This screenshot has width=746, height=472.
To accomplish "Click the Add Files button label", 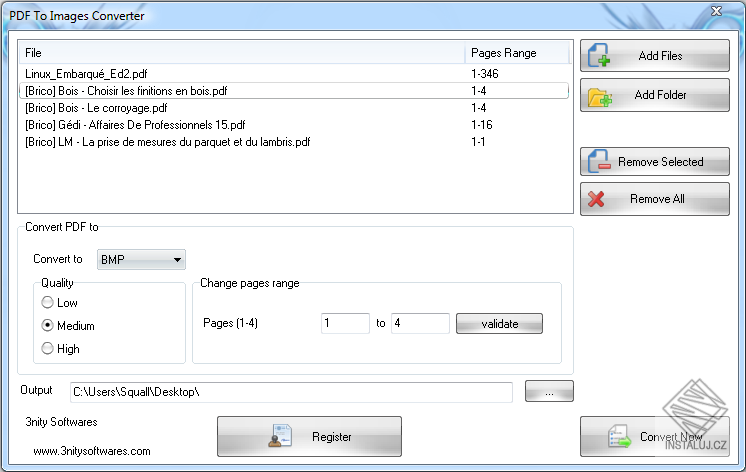I will pos(660,56).
